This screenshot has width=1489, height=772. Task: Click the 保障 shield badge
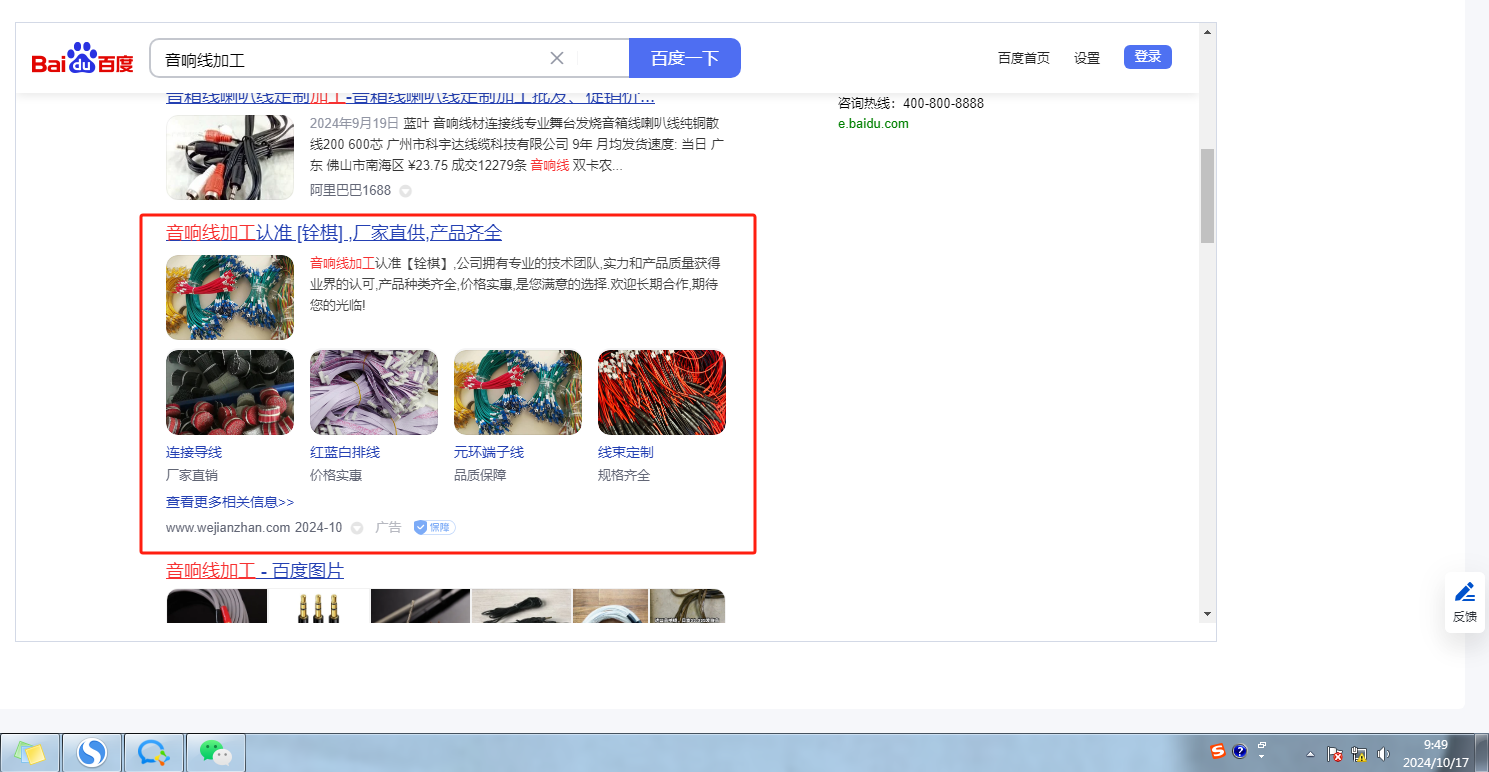(435, 527)
